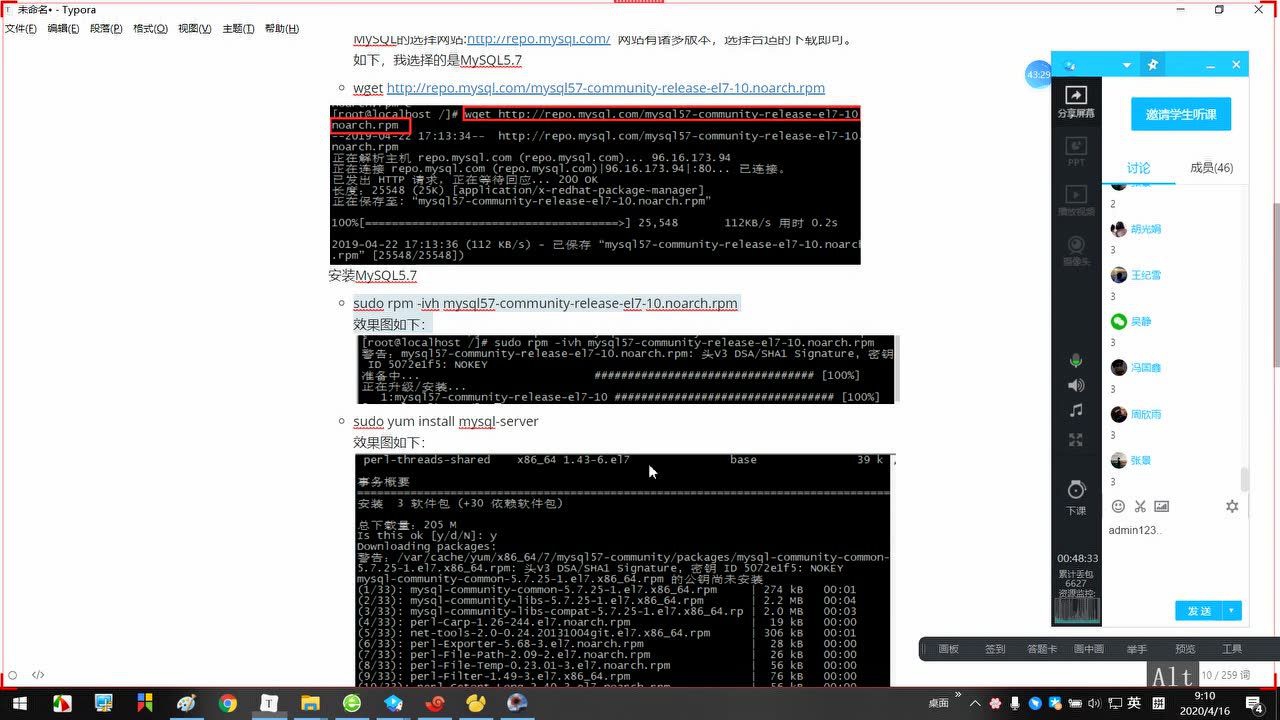Click the 发送 send button
The image size is (1280, 720).
click(1199, 611)
